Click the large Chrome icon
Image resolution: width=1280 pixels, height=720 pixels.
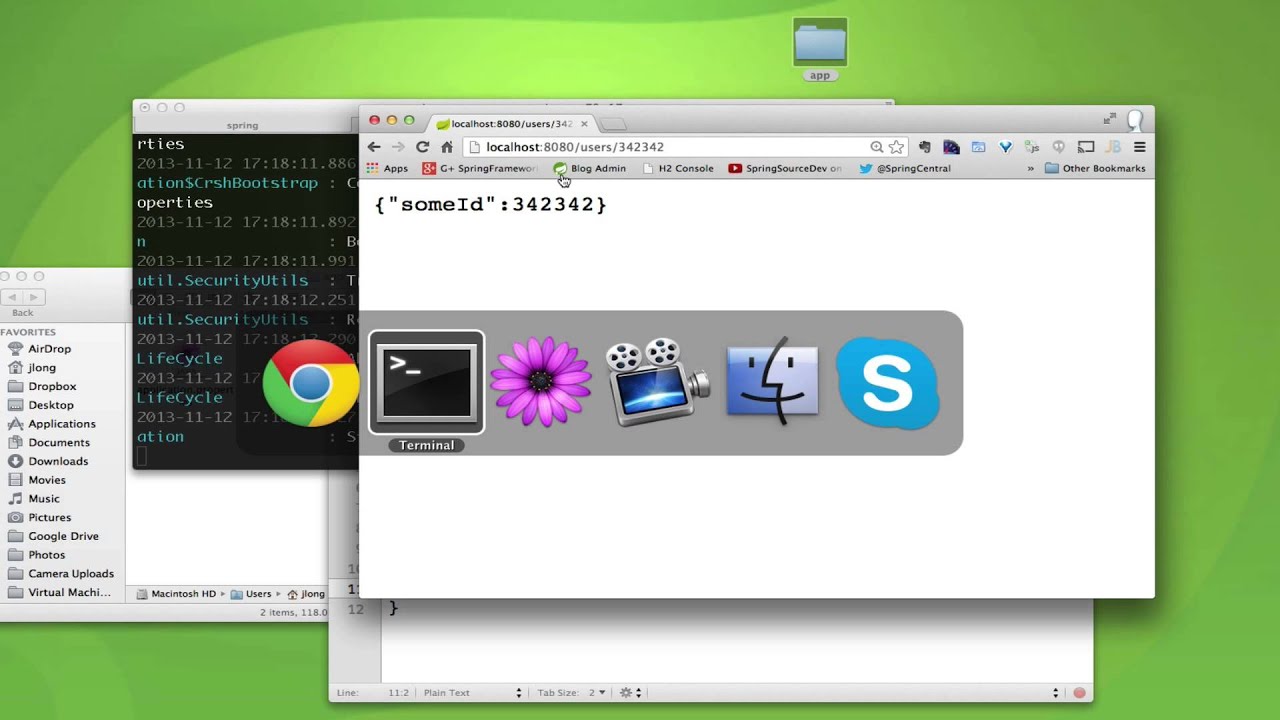311,383
